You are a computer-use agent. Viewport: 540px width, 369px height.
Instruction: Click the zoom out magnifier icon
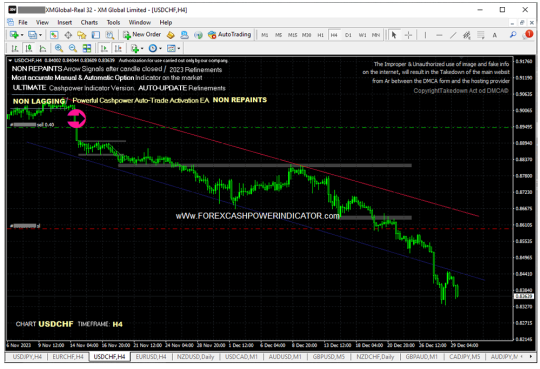click(73, 48)
